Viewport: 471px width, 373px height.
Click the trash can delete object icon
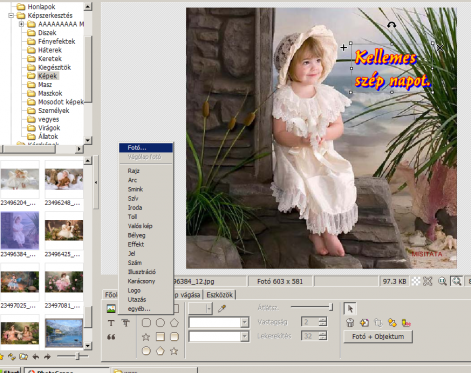(x=350, y=322)
